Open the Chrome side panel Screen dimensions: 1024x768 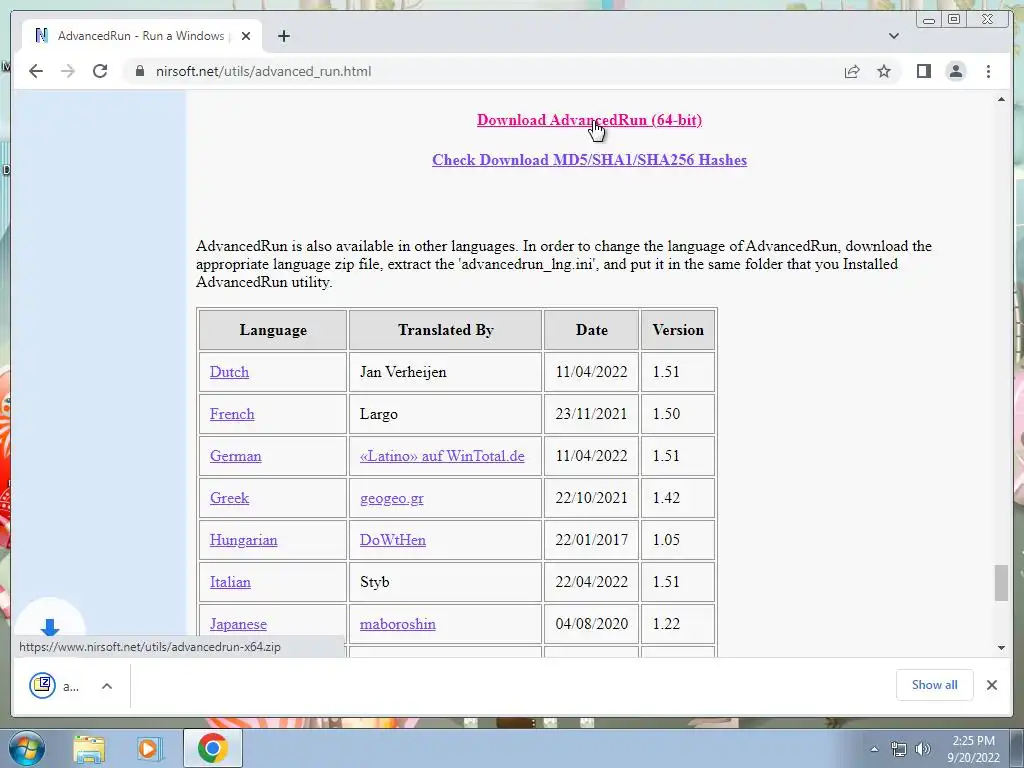[x=923, y=71]
